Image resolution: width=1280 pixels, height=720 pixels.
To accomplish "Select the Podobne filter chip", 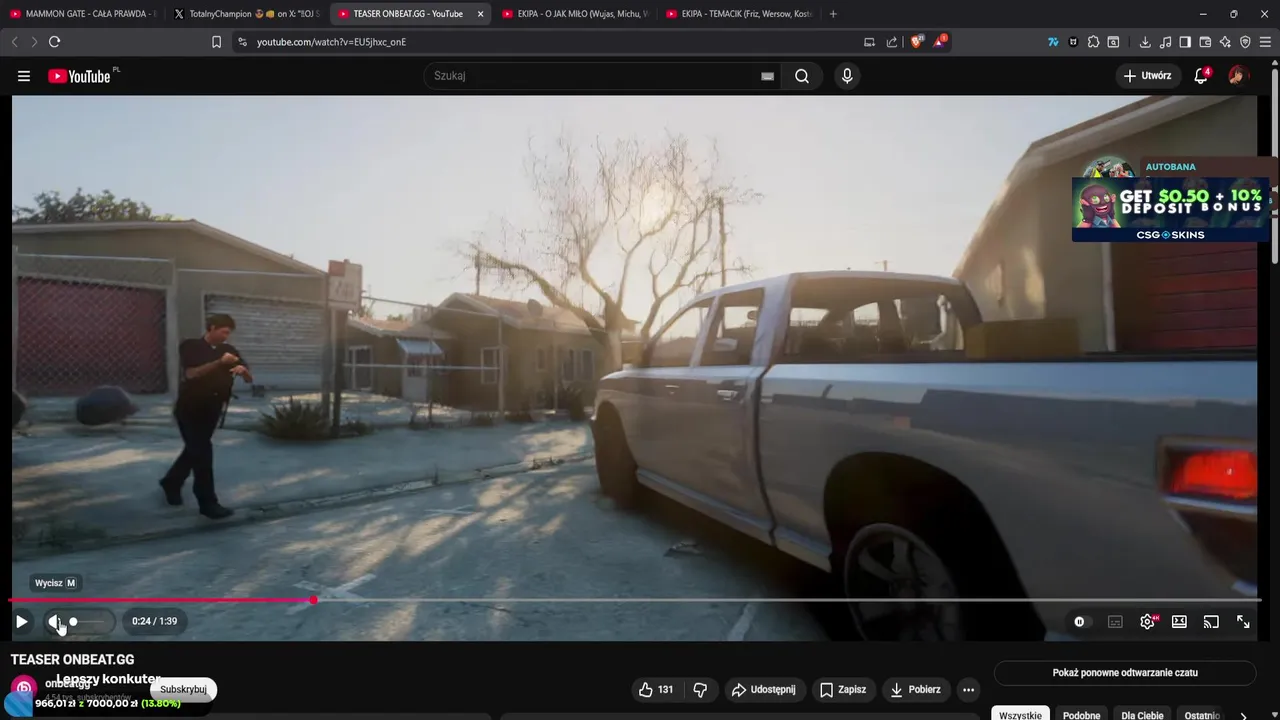I will [1081, 714].
